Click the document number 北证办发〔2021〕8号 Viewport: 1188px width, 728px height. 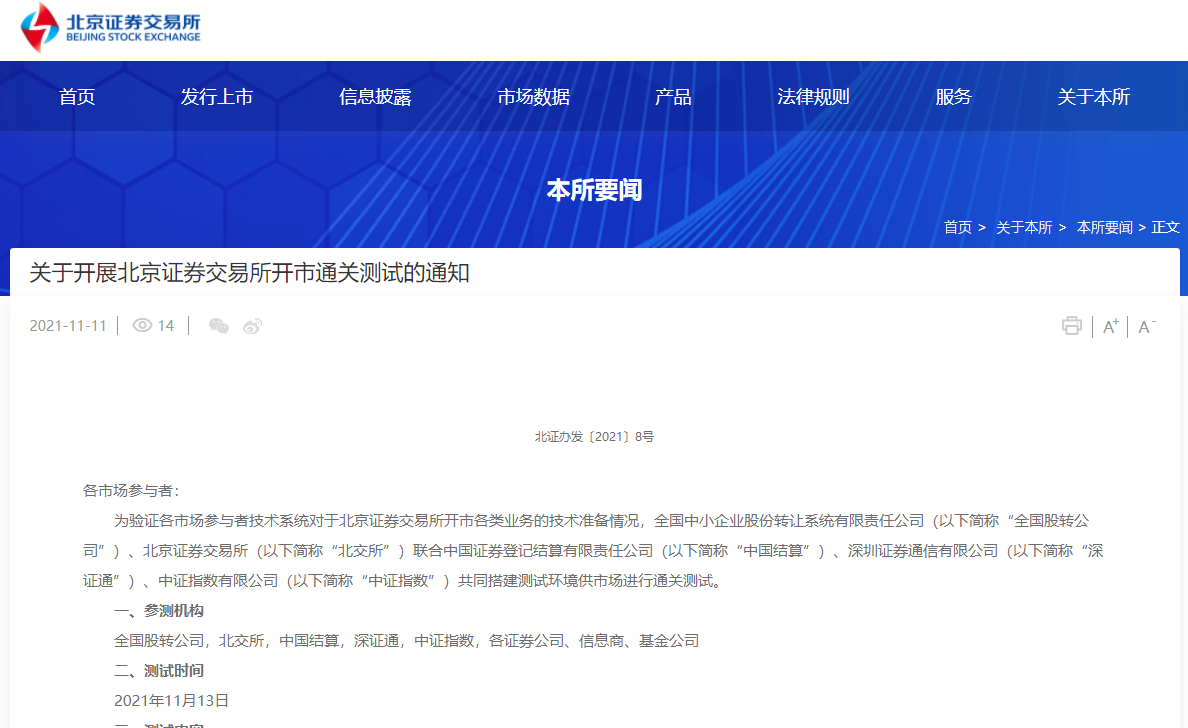coord(594,436)
